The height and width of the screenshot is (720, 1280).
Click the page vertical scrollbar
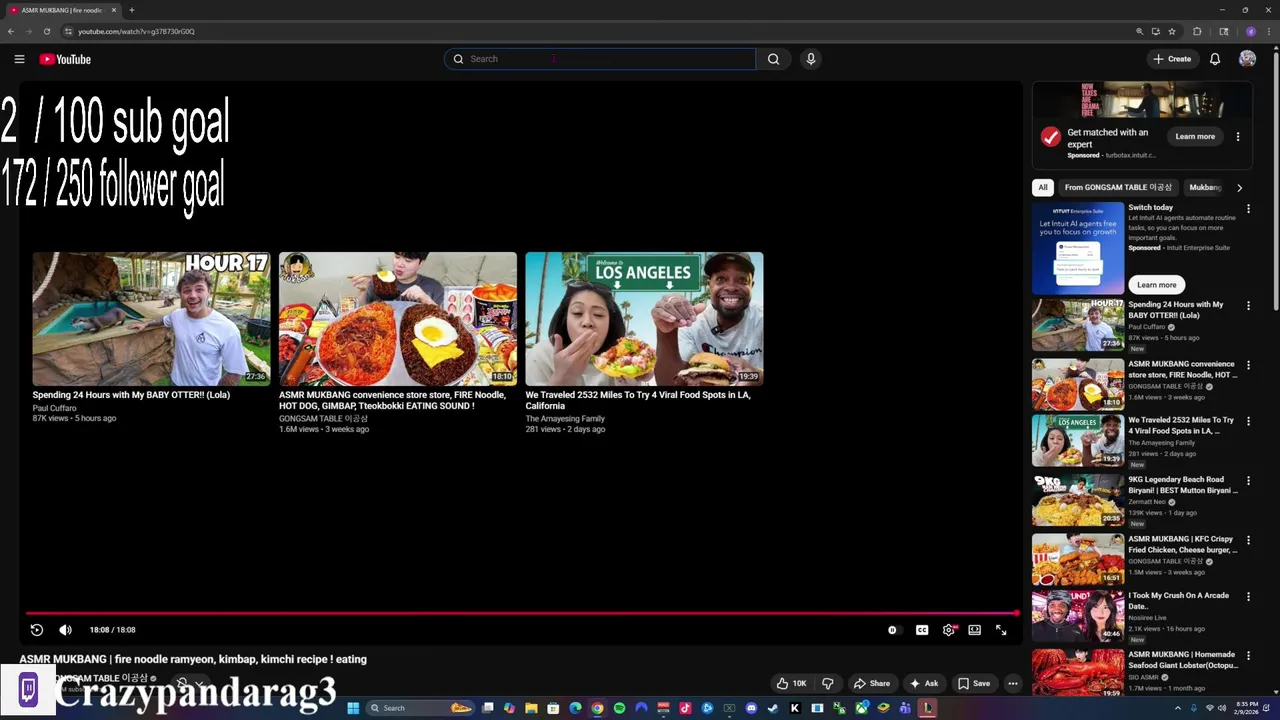pos(1275,180)
